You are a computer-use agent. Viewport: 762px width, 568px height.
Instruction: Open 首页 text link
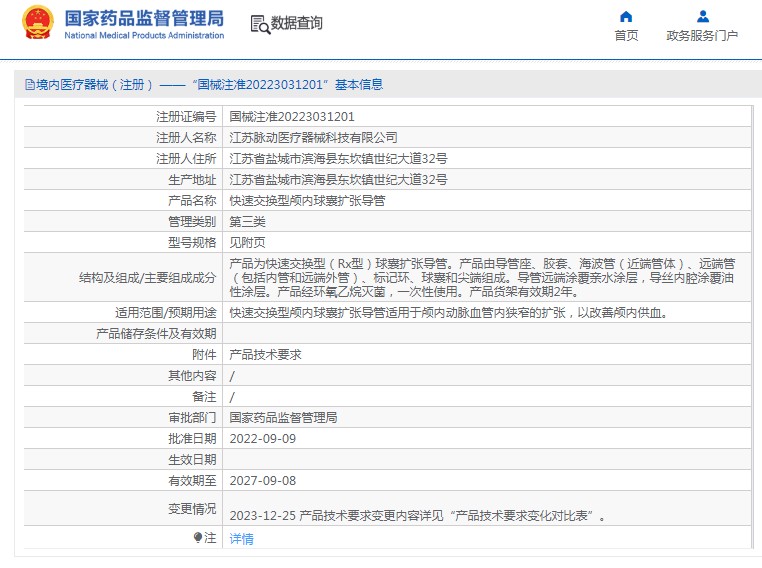(626, 35)
